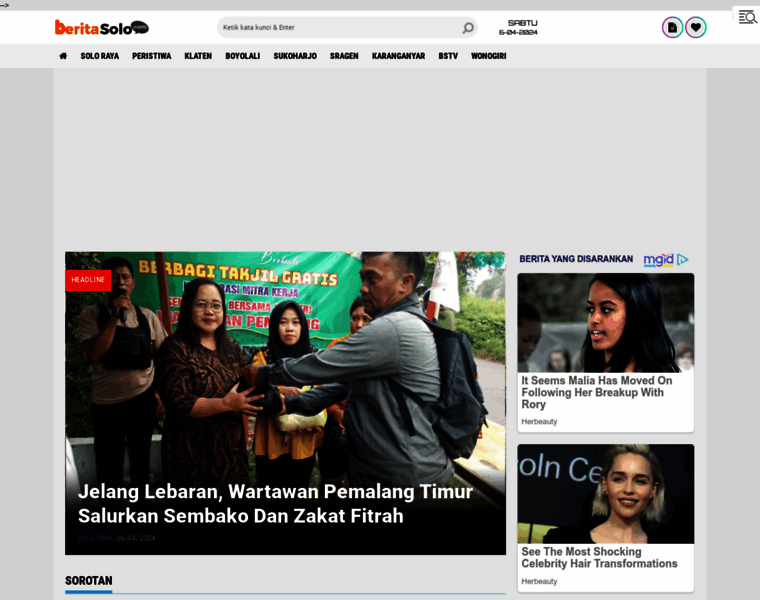The height and width of the screenshot is (600, 760).
Task: Open the search-menu icon at top right
Action: coord(747,17)
